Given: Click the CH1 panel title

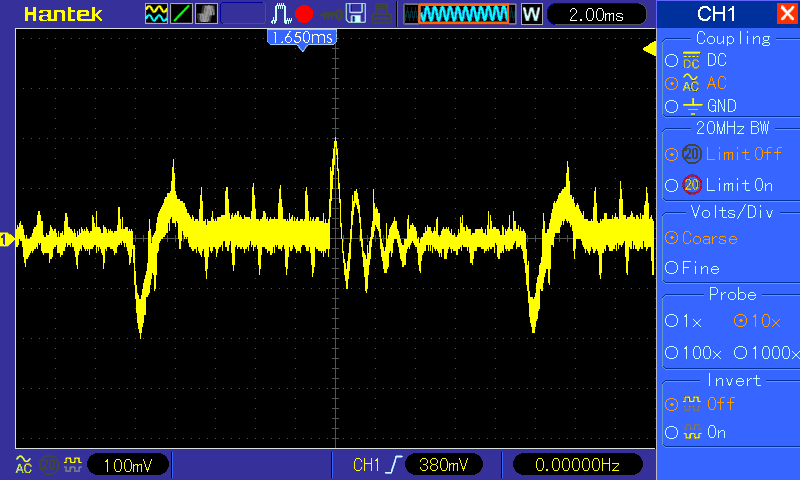Looking at the screenshot, I should (716, 14).
